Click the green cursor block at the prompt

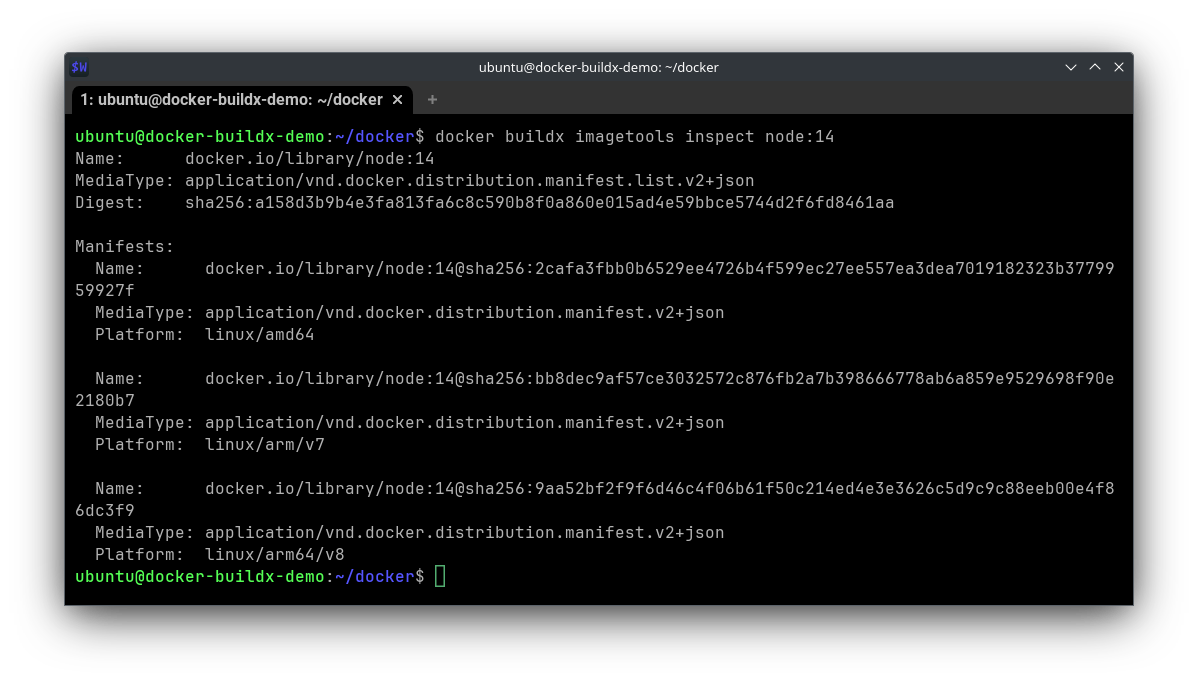tap(440, 576)
